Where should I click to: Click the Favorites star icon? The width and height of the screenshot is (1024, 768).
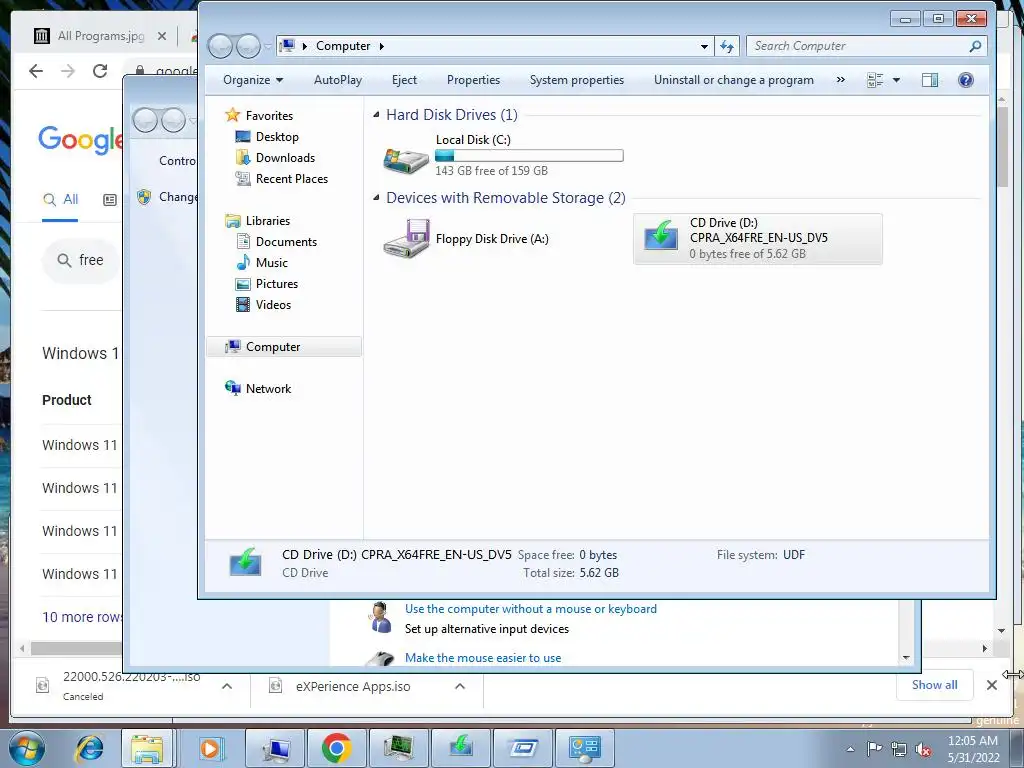coord(232,115)
